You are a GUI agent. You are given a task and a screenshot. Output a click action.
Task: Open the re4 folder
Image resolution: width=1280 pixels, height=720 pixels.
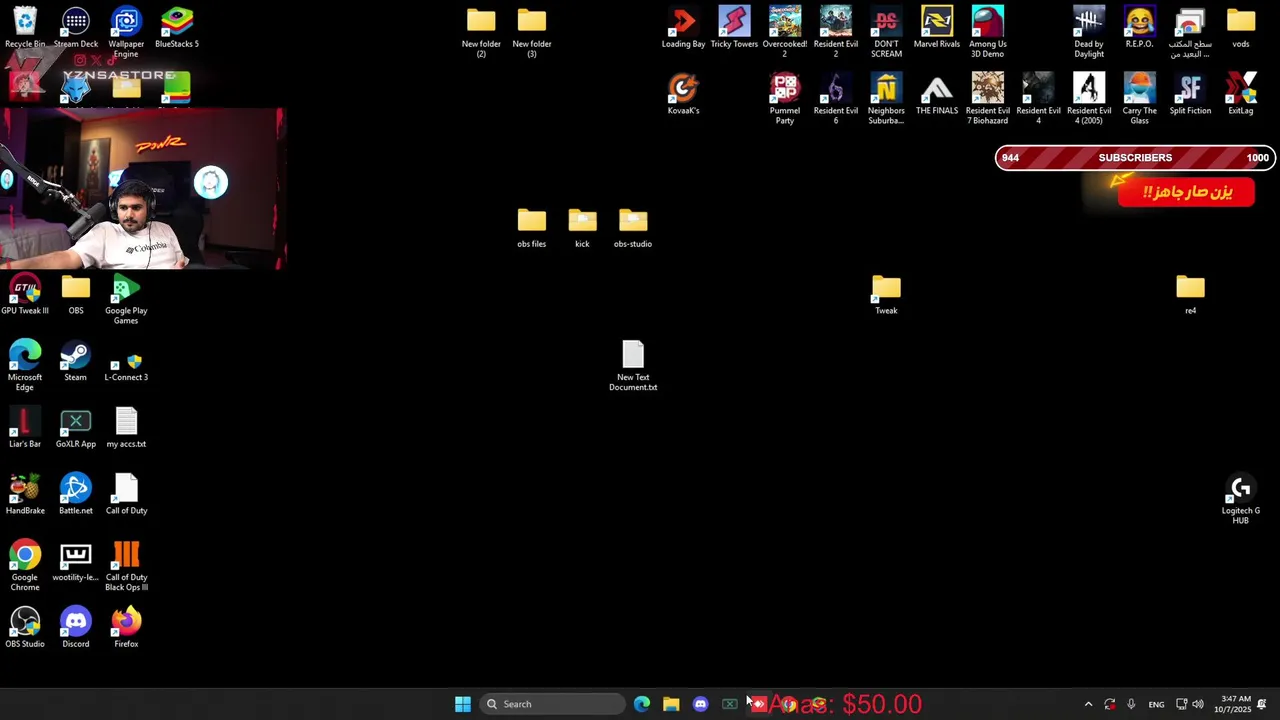pos(1190,294)
